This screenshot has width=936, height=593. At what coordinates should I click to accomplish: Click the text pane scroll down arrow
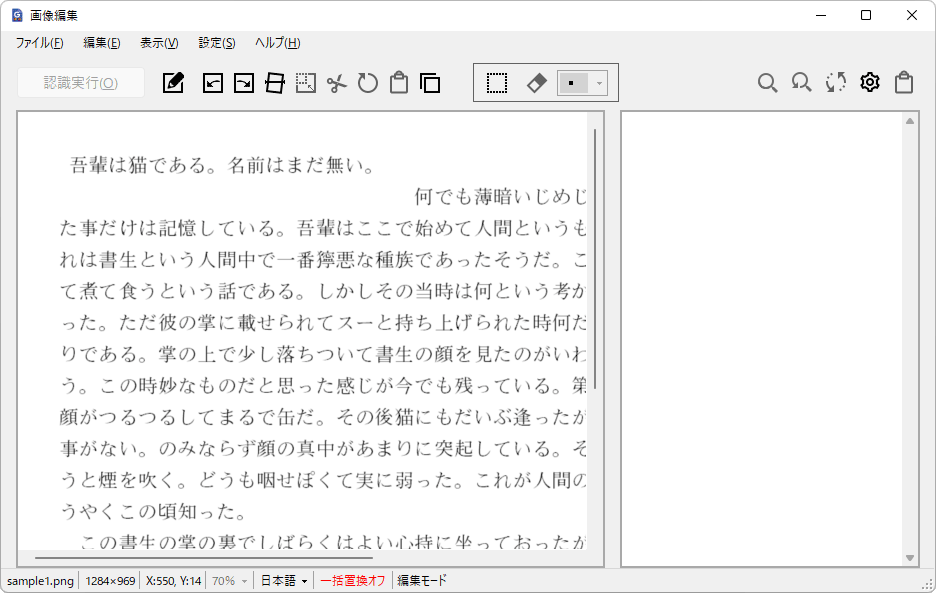click(910, 558)
